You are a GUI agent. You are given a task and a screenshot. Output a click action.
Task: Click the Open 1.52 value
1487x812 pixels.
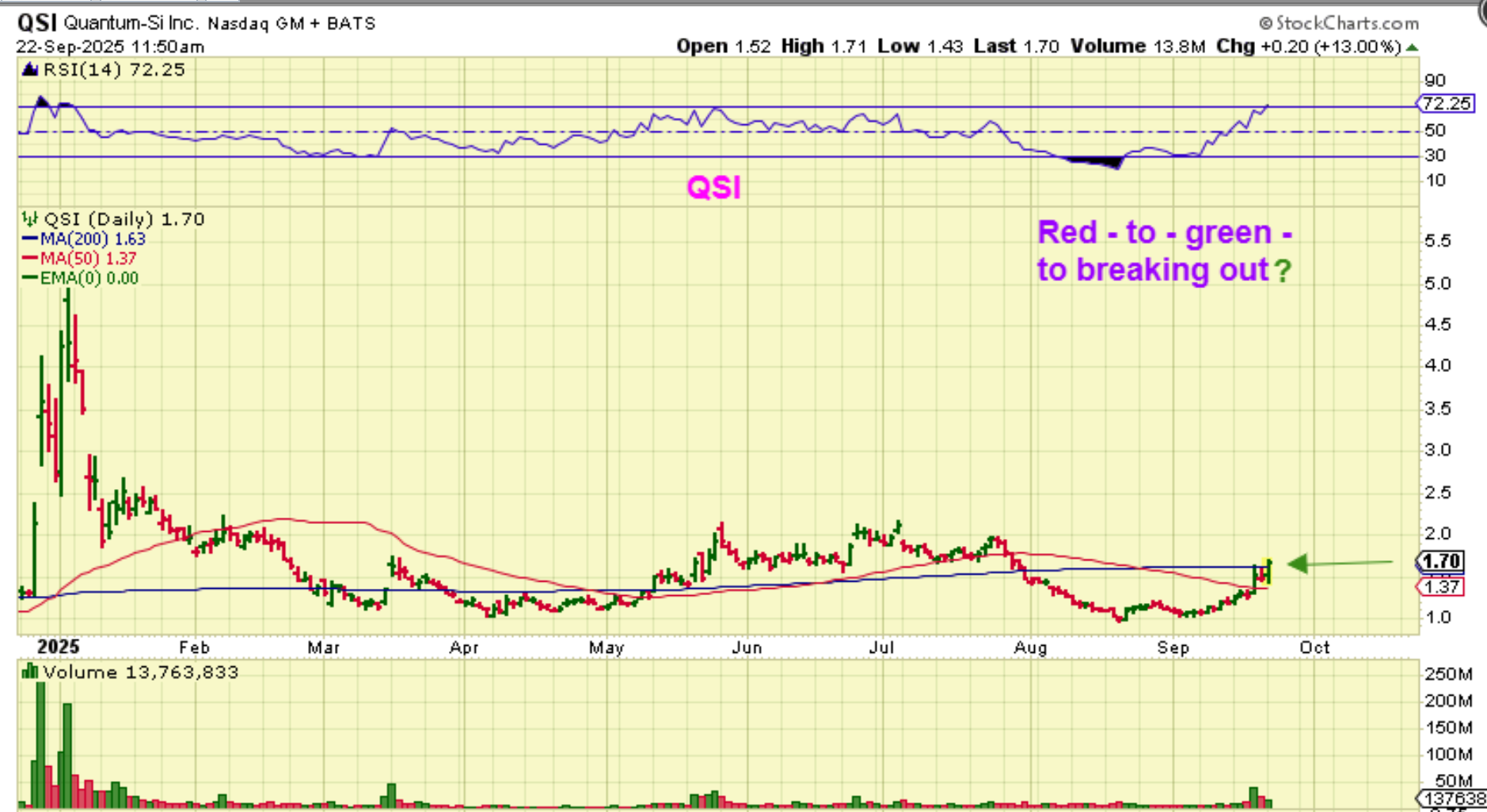click(723, 46)
